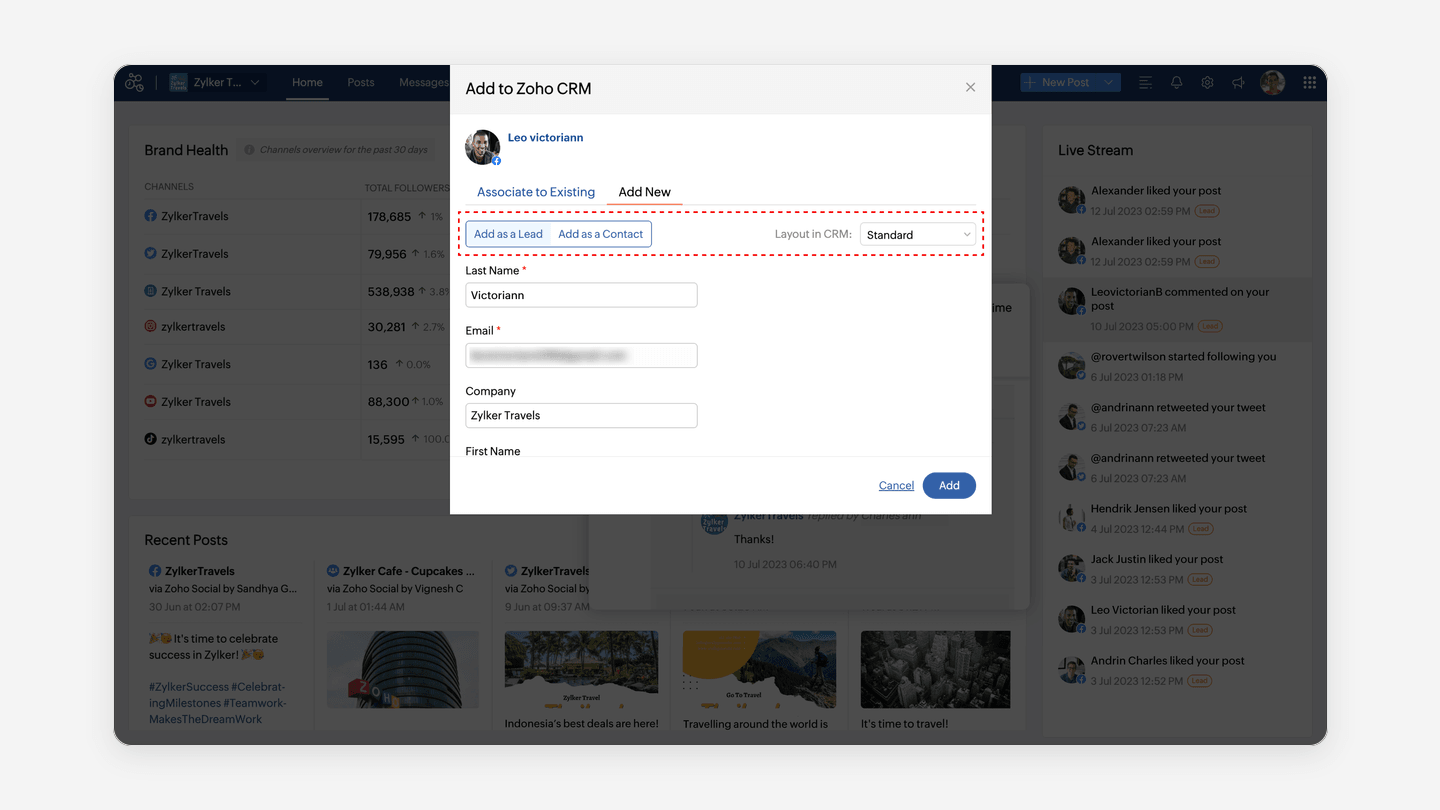This screenshot has height=810, width=1440.
Task: Click the TOTAL FOLLOWERS column header
Action: click(407, 187)
